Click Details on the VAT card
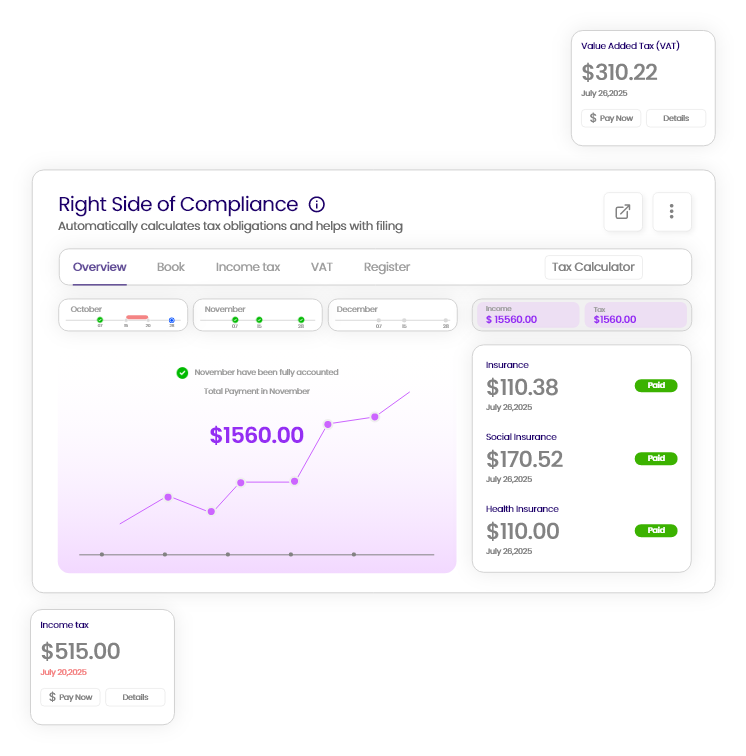Viewport: 746px width, 756px height. [676, 118]
